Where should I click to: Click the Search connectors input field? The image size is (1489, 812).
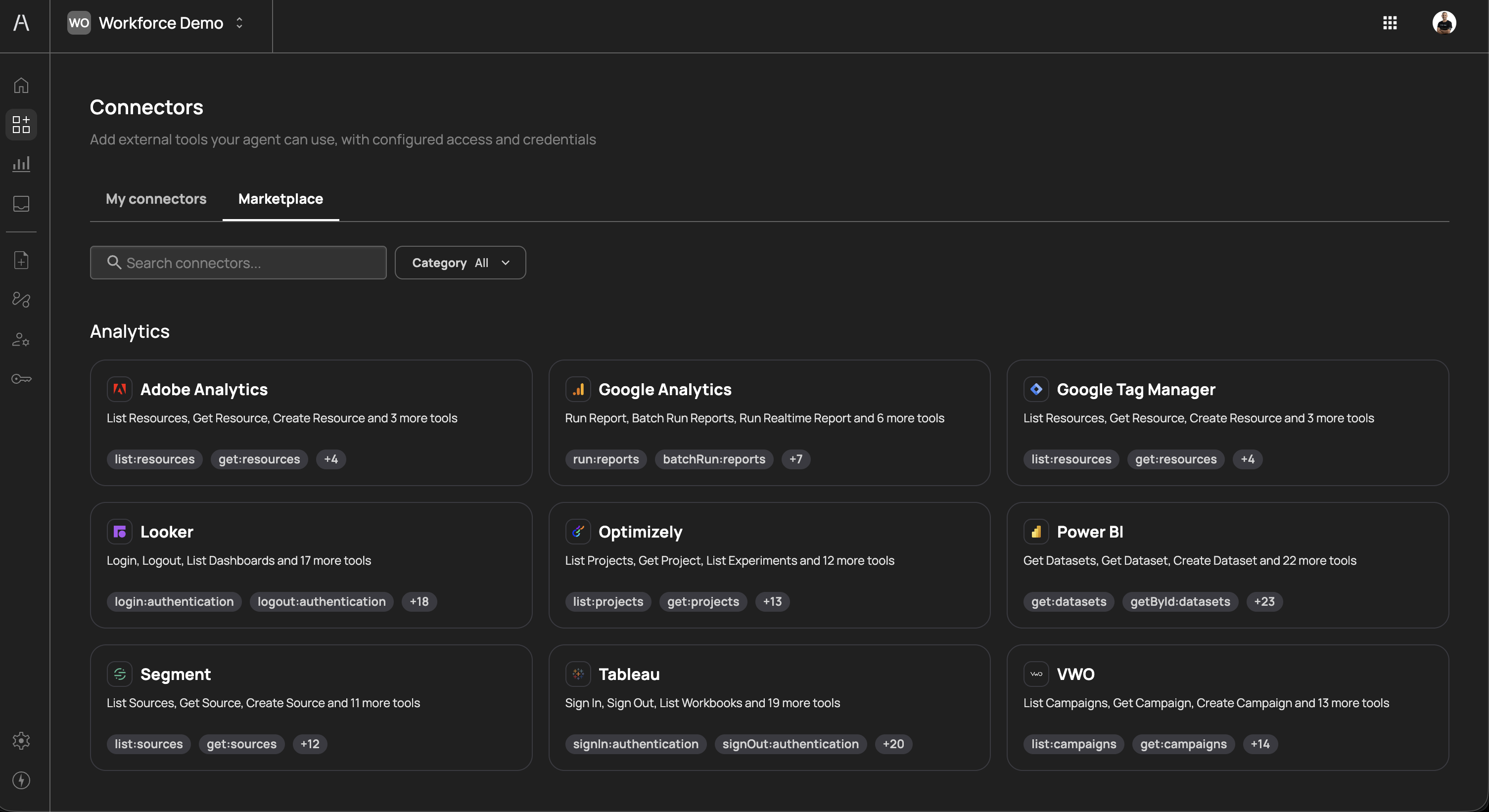point(237,263)
